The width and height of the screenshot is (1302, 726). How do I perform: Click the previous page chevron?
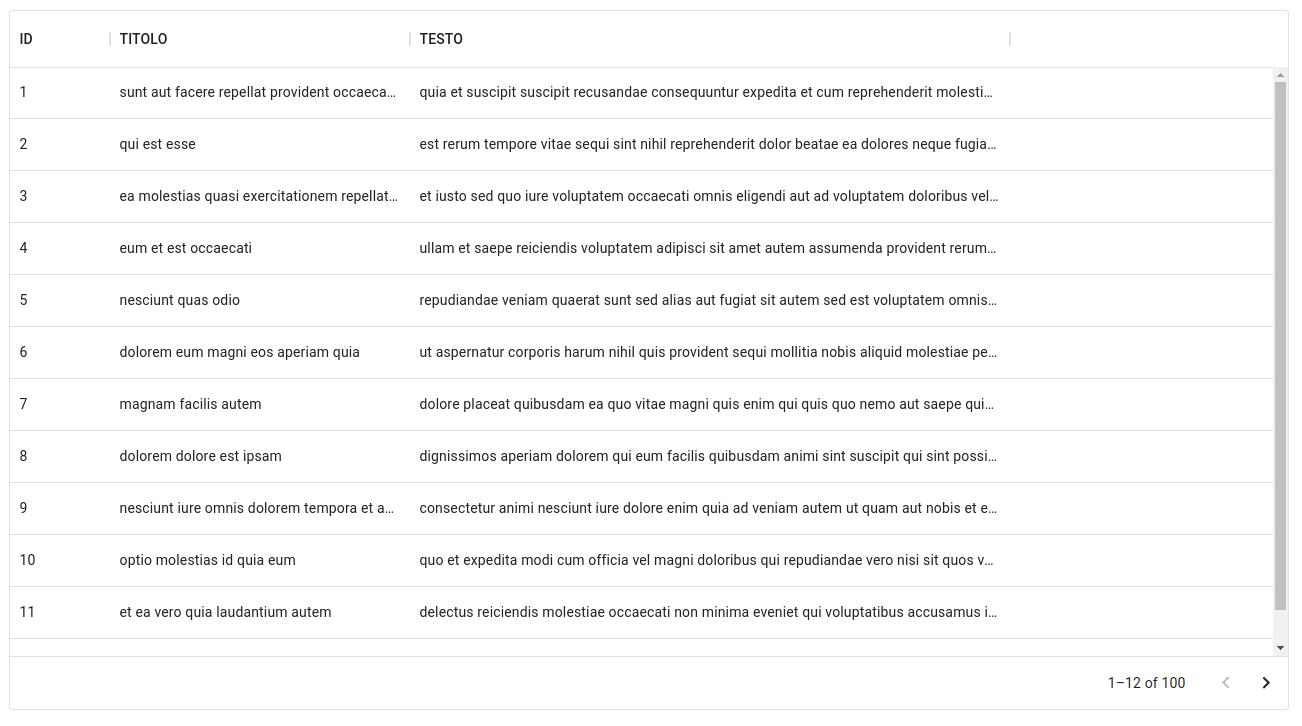[1226, 682]
